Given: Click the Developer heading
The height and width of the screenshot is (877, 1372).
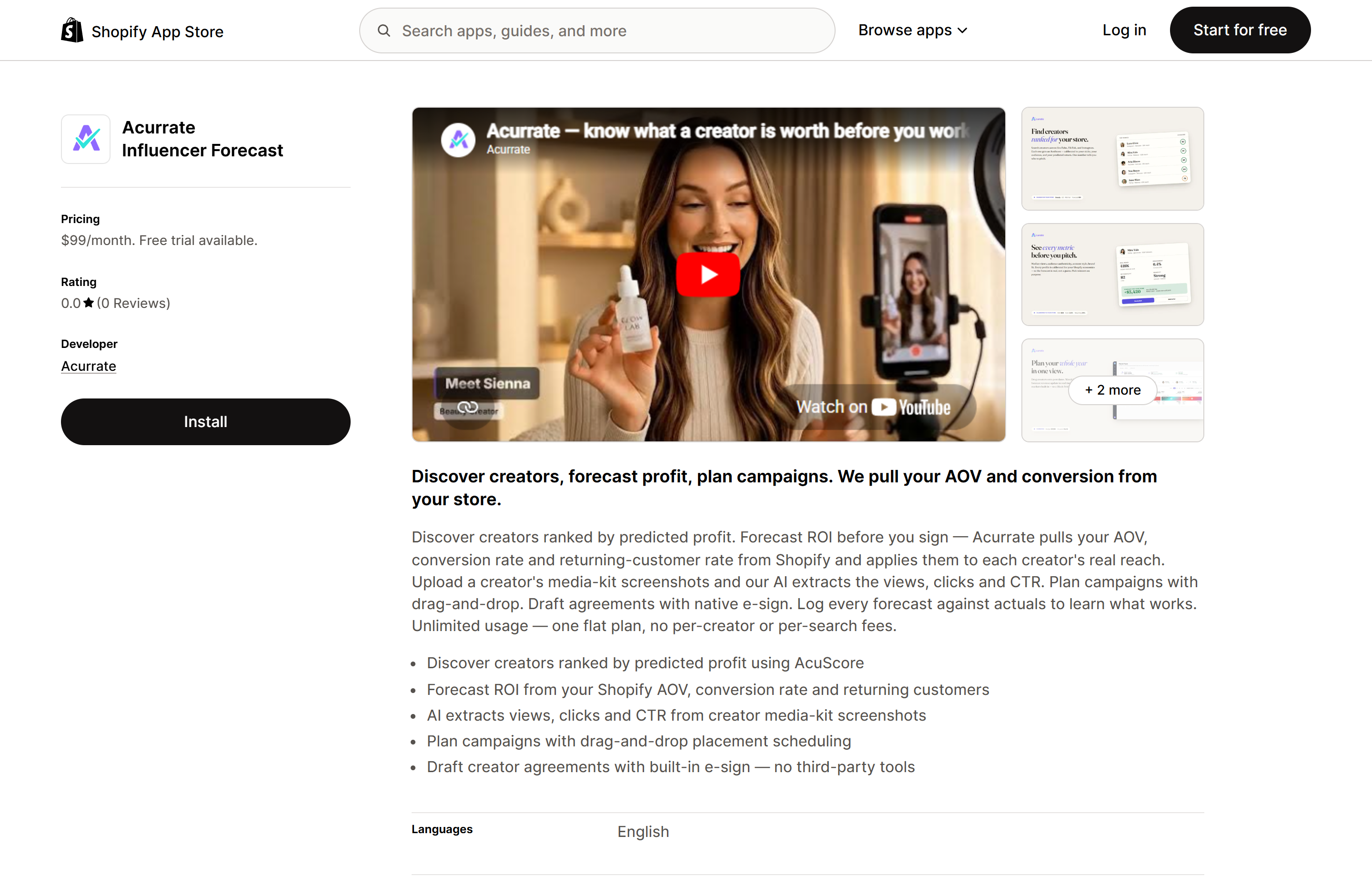Looking at the screenshot, I should tap(90, 344).
